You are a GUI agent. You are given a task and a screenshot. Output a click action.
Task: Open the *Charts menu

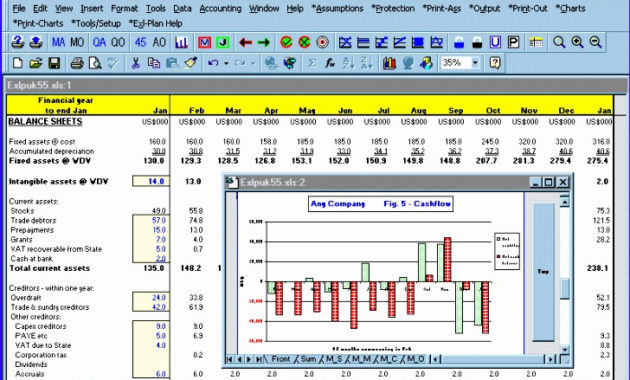(570, 8)
